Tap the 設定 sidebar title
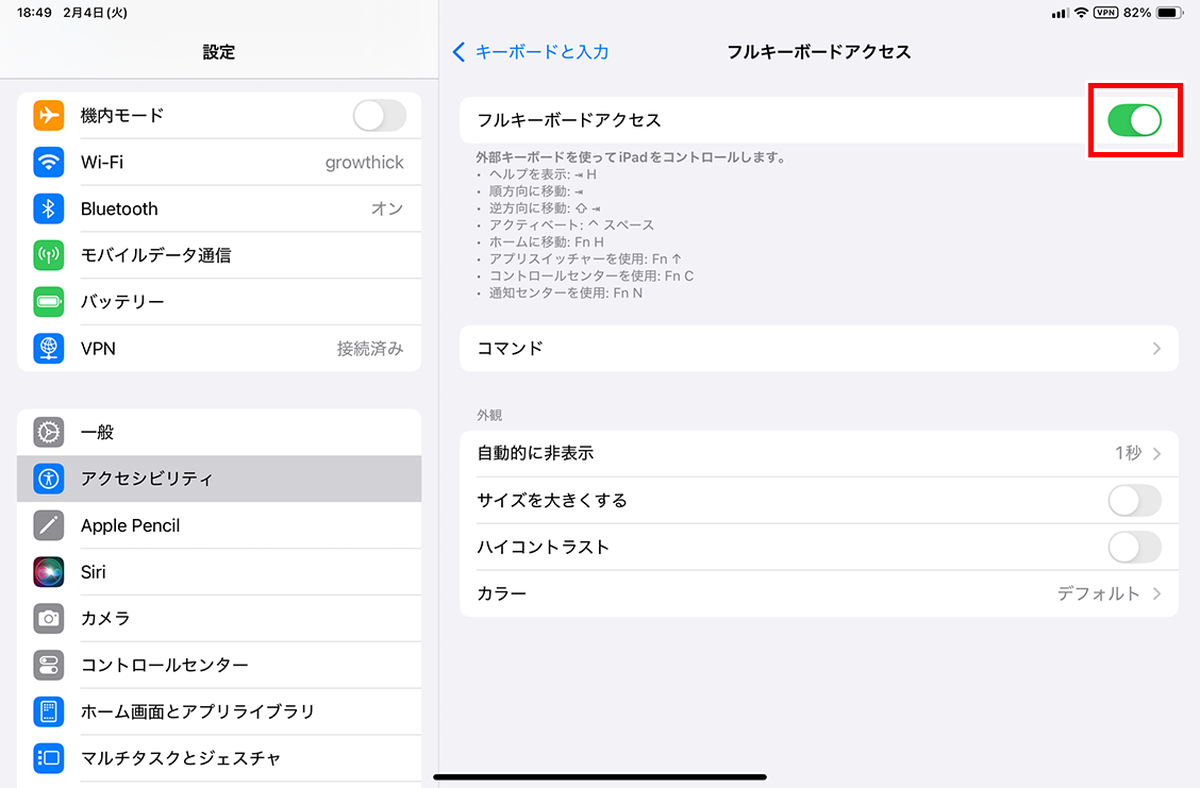1200x788 pixels. pyautogui.click(x=219, y=52)
